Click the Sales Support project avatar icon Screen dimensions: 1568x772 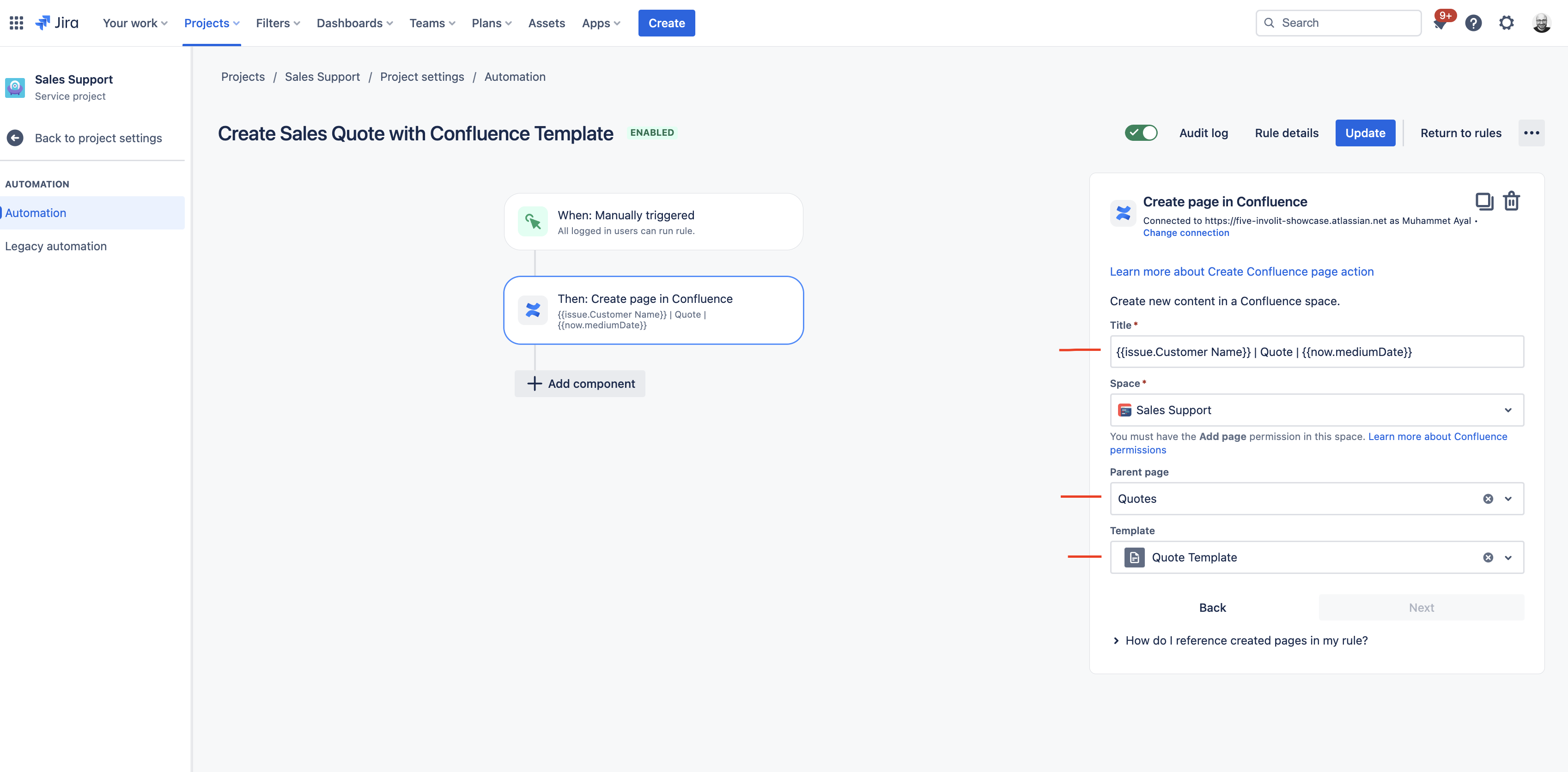(x=15, y=88)
